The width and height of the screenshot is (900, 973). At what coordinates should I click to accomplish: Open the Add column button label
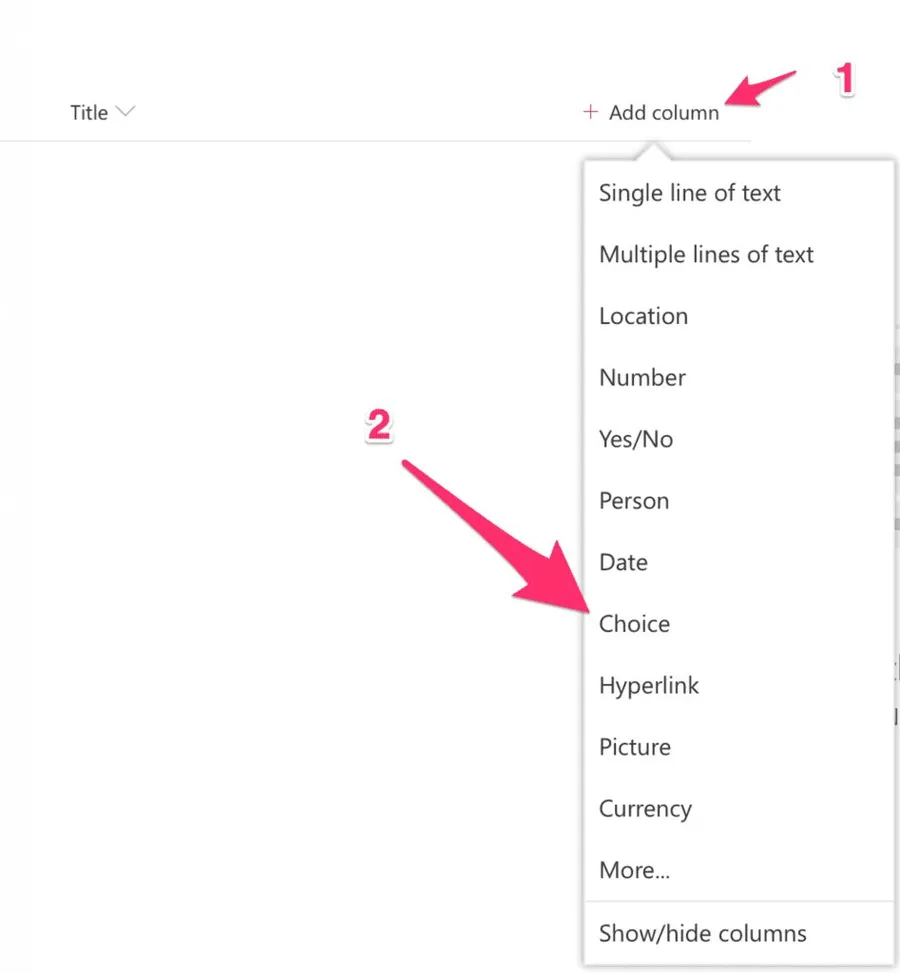(x=664, y=113)
